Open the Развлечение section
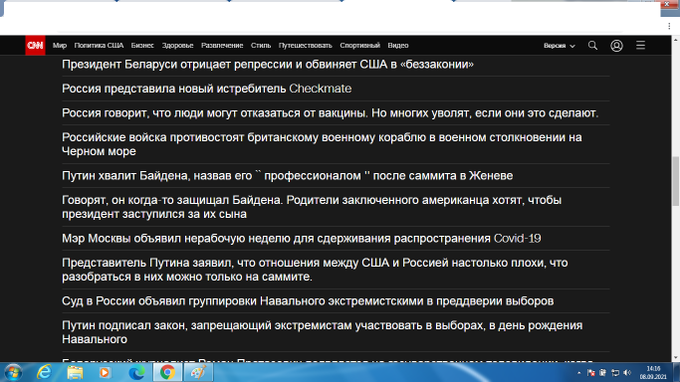The width and height of the screenshot is (680, 382). pyautogui.click(x=222, y=46)
